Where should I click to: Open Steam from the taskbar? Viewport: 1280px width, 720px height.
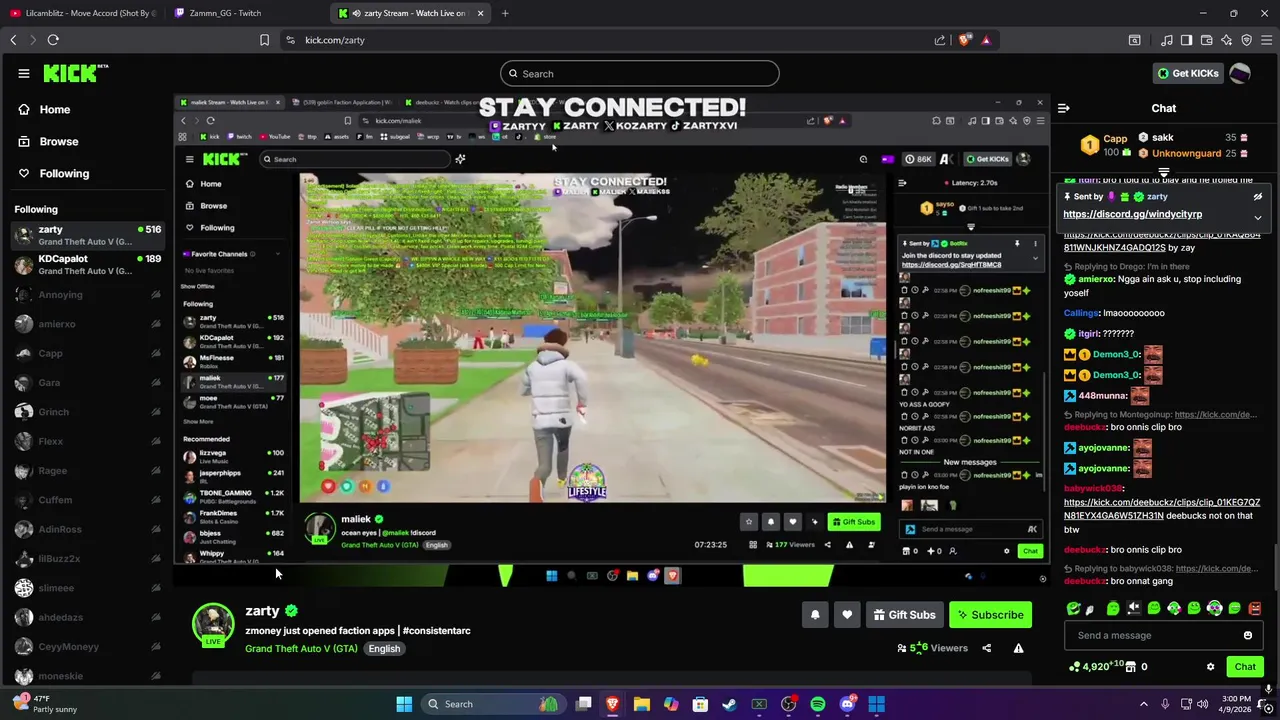click(729, 704)
